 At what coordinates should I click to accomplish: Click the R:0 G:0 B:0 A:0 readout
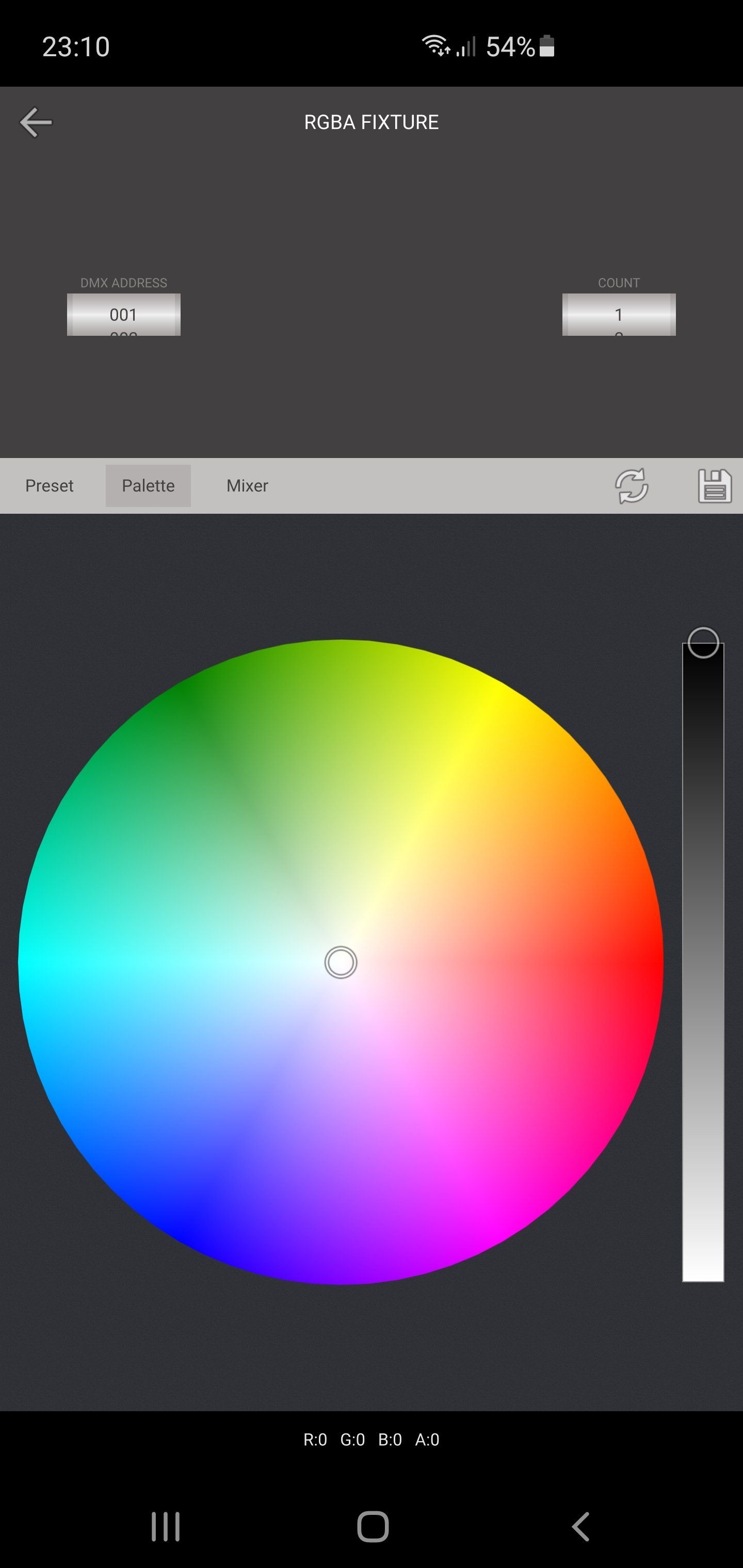(372, 1440)
